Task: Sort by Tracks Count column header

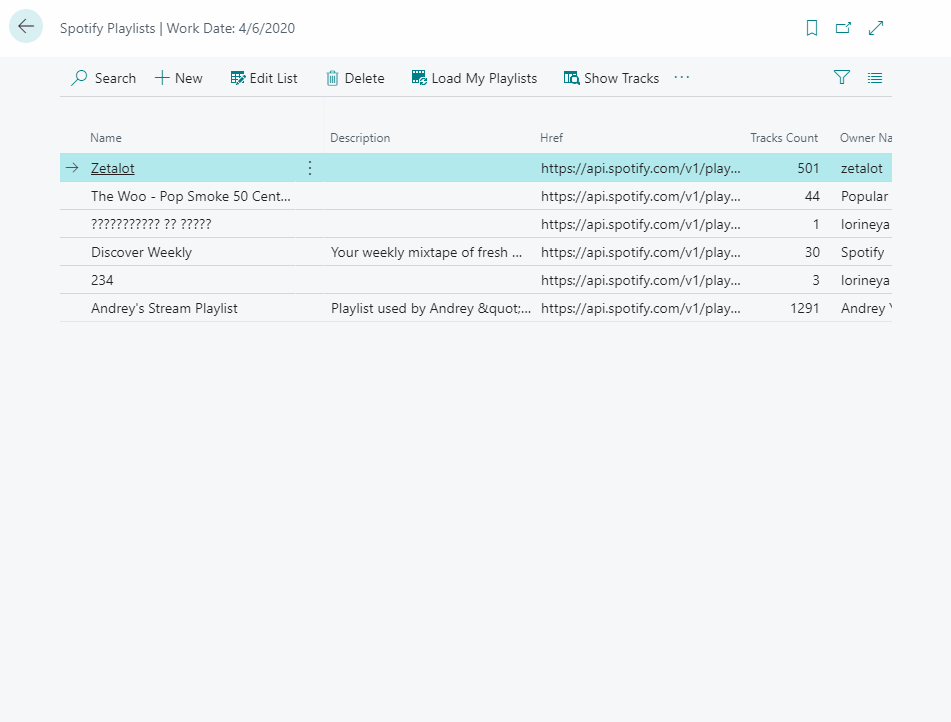Action: pos(784,138)
